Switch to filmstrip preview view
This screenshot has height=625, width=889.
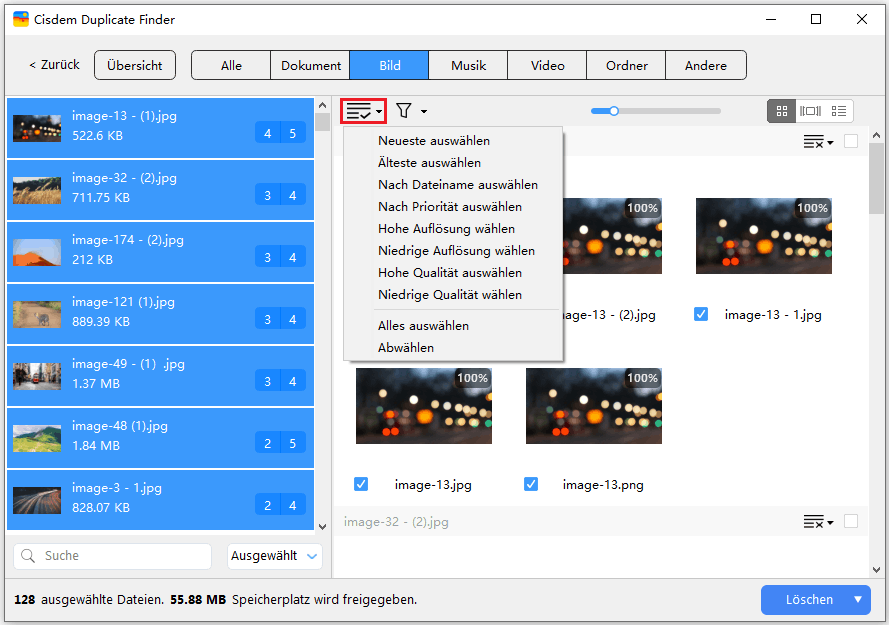811,111
